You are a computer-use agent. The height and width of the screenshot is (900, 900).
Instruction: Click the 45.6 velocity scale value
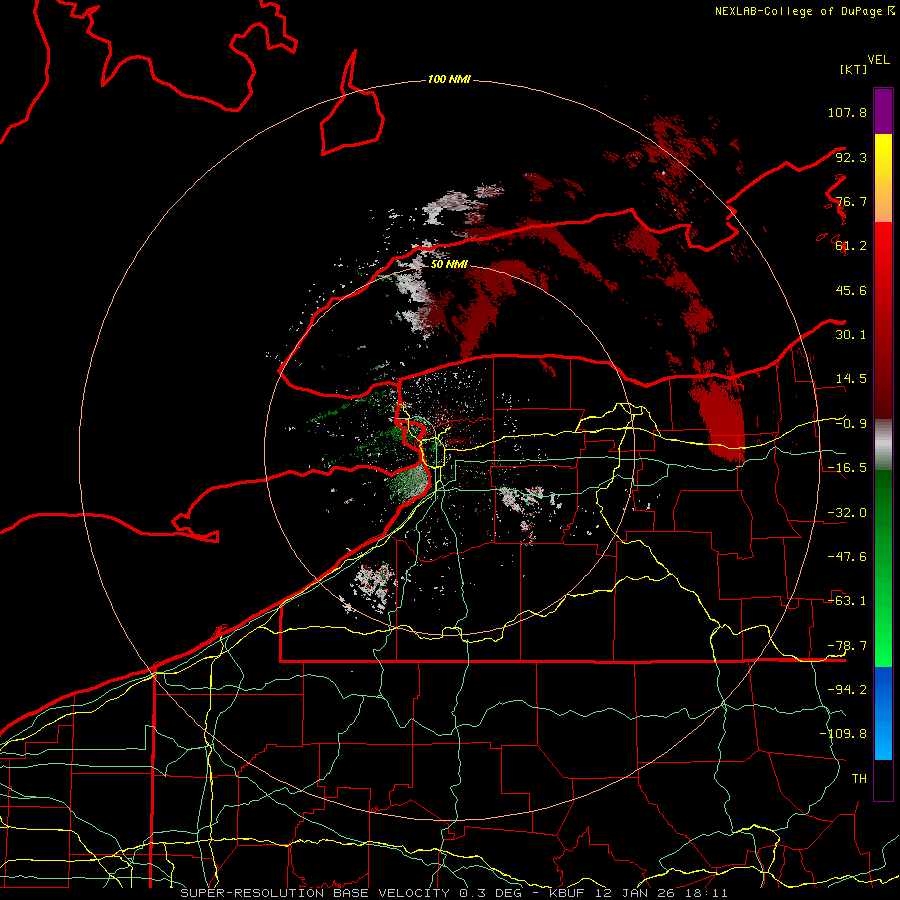point(851,290)
